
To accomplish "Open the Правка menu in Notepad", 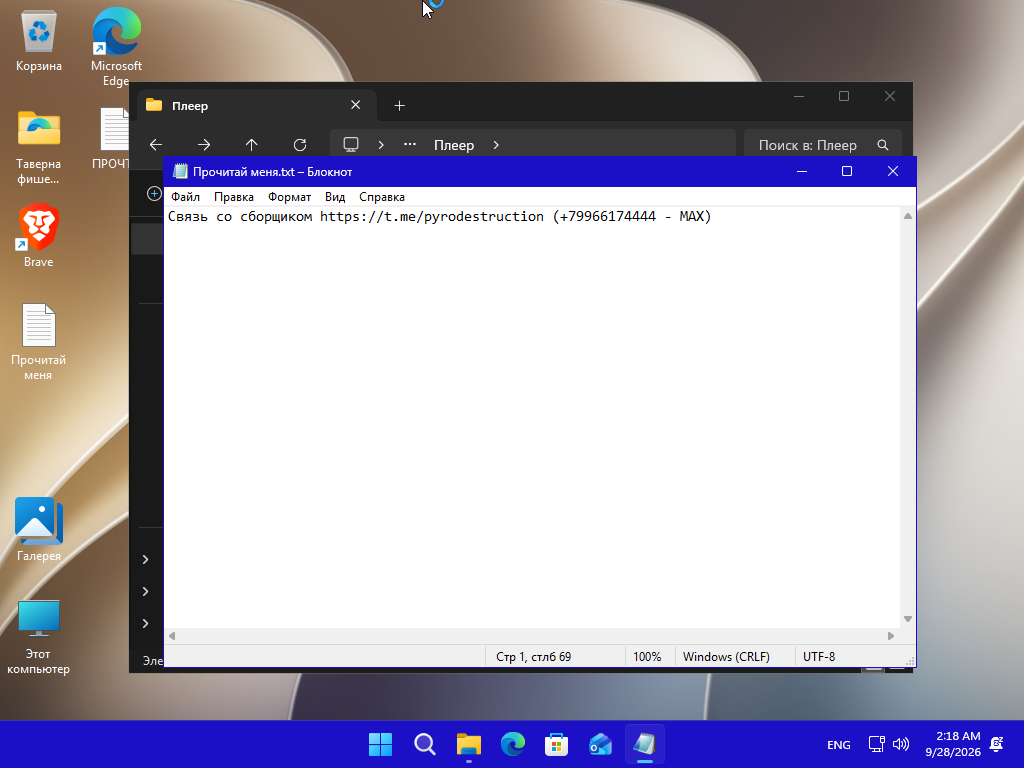I will (x=234, y=197).
